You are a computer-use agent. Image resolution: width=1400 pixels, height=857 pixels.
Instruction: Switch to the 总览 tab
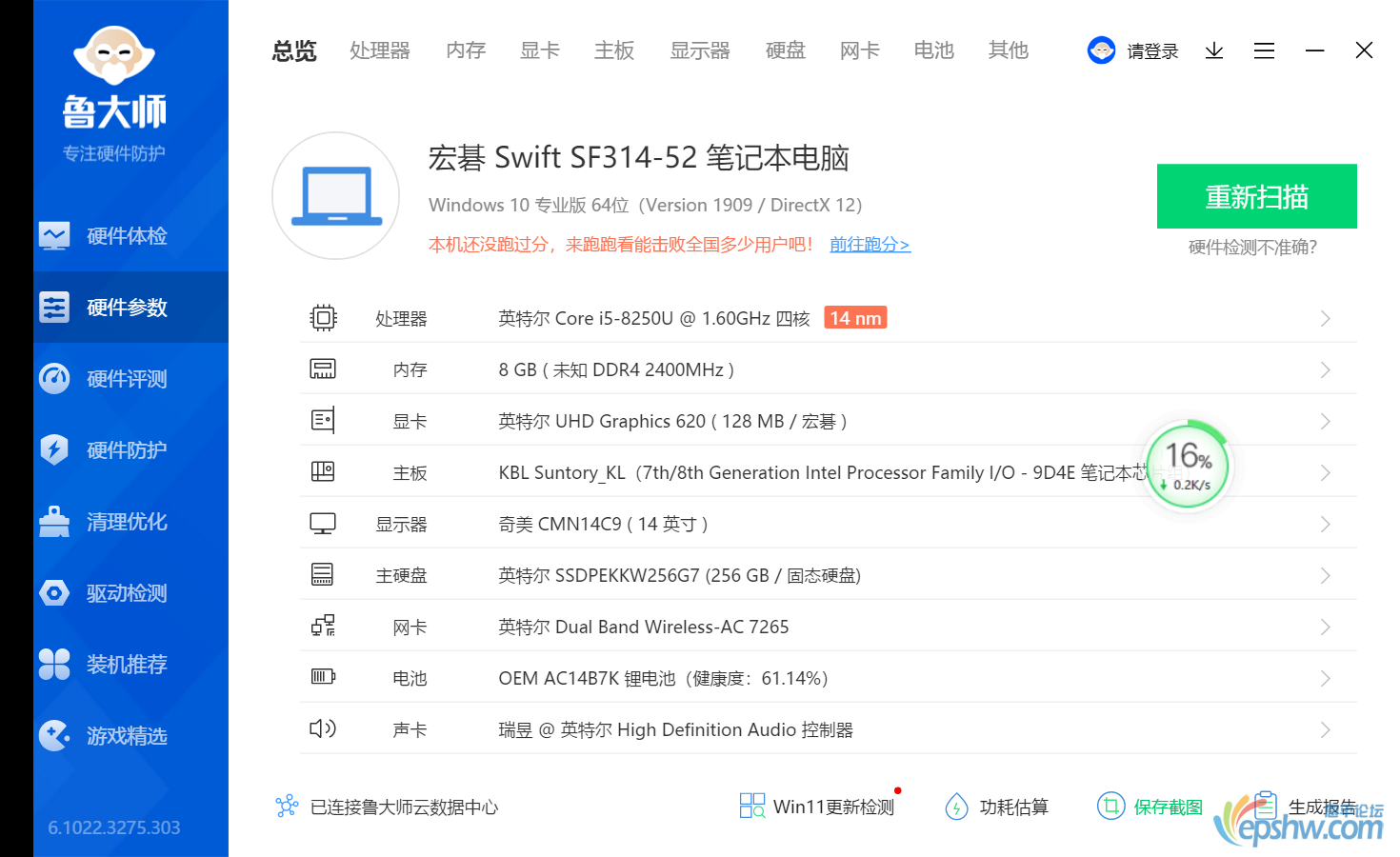294,50
